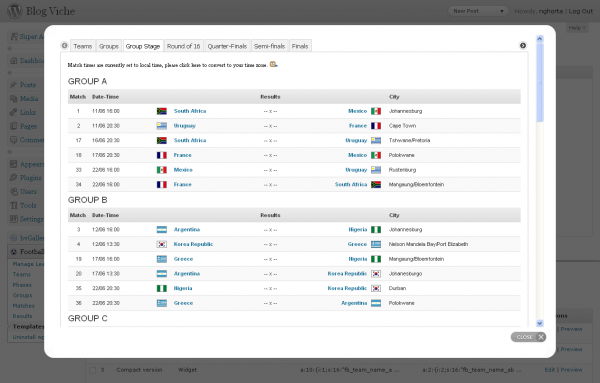Click the GROUP A heading
Screen dimensions: 600x383
(x=87, y=81)
